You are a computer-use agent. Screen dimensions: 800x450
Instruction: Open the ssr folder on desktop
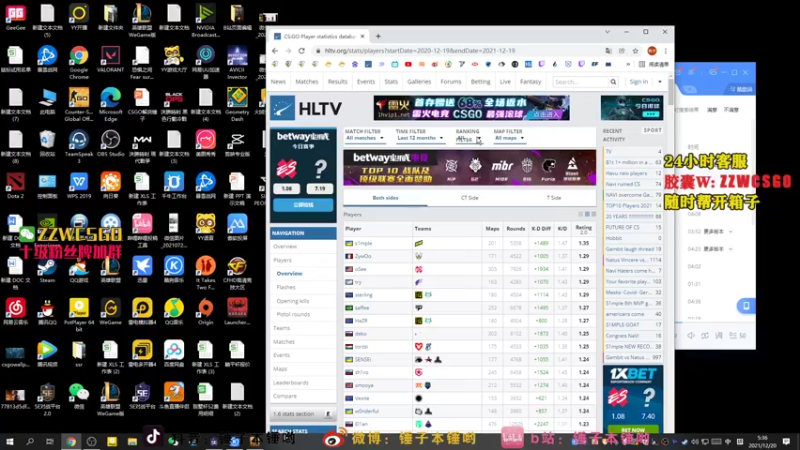79,353
